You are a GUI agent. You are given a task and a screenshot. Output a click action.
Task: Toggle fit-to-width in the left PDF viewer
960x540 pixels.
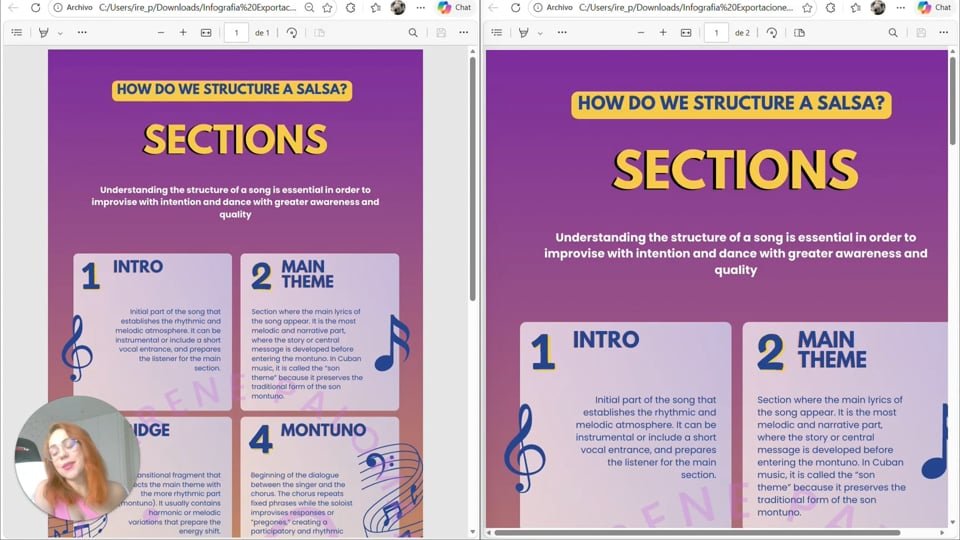(x=206, y=32)
